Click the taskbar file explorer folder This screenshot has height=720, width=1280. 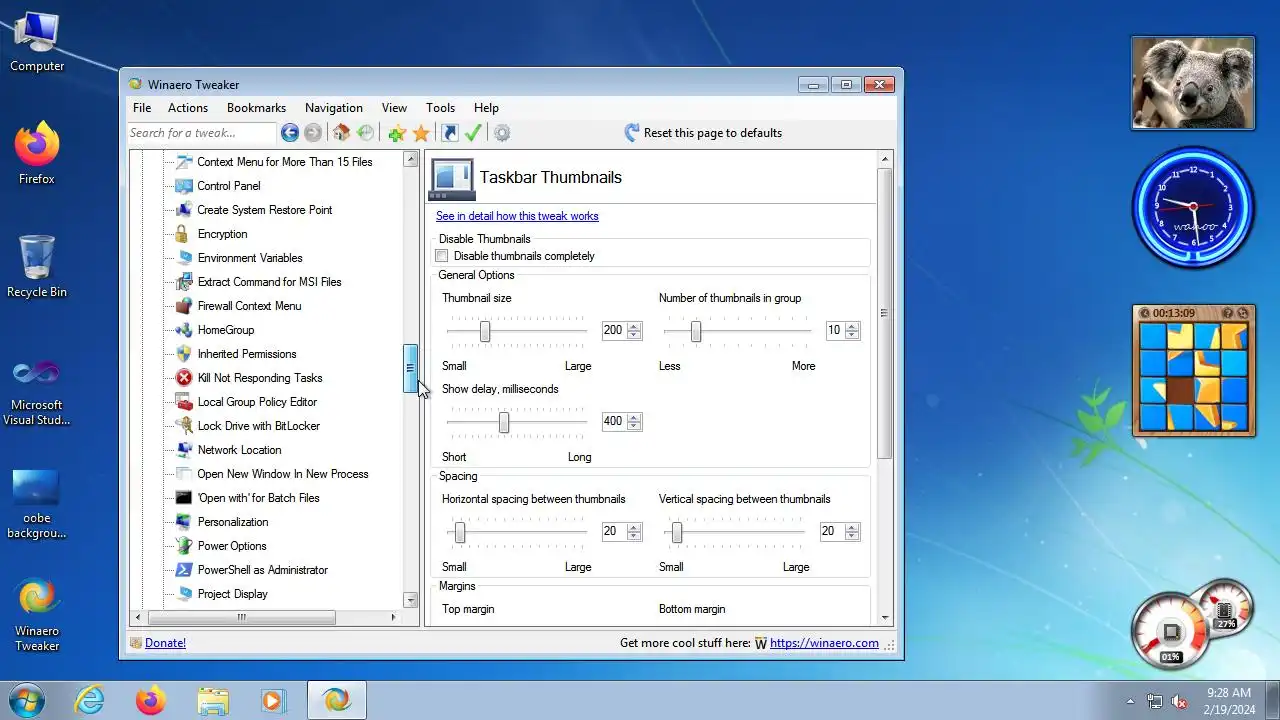(213, 700)
